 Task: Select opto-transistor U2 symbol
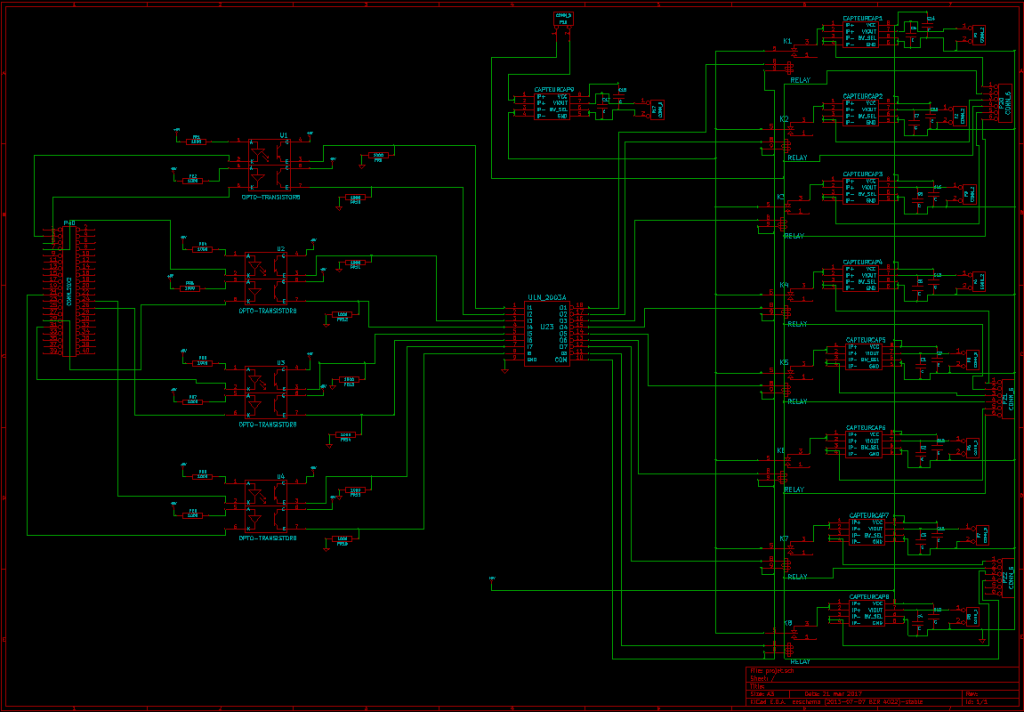(x=266, y=278)
